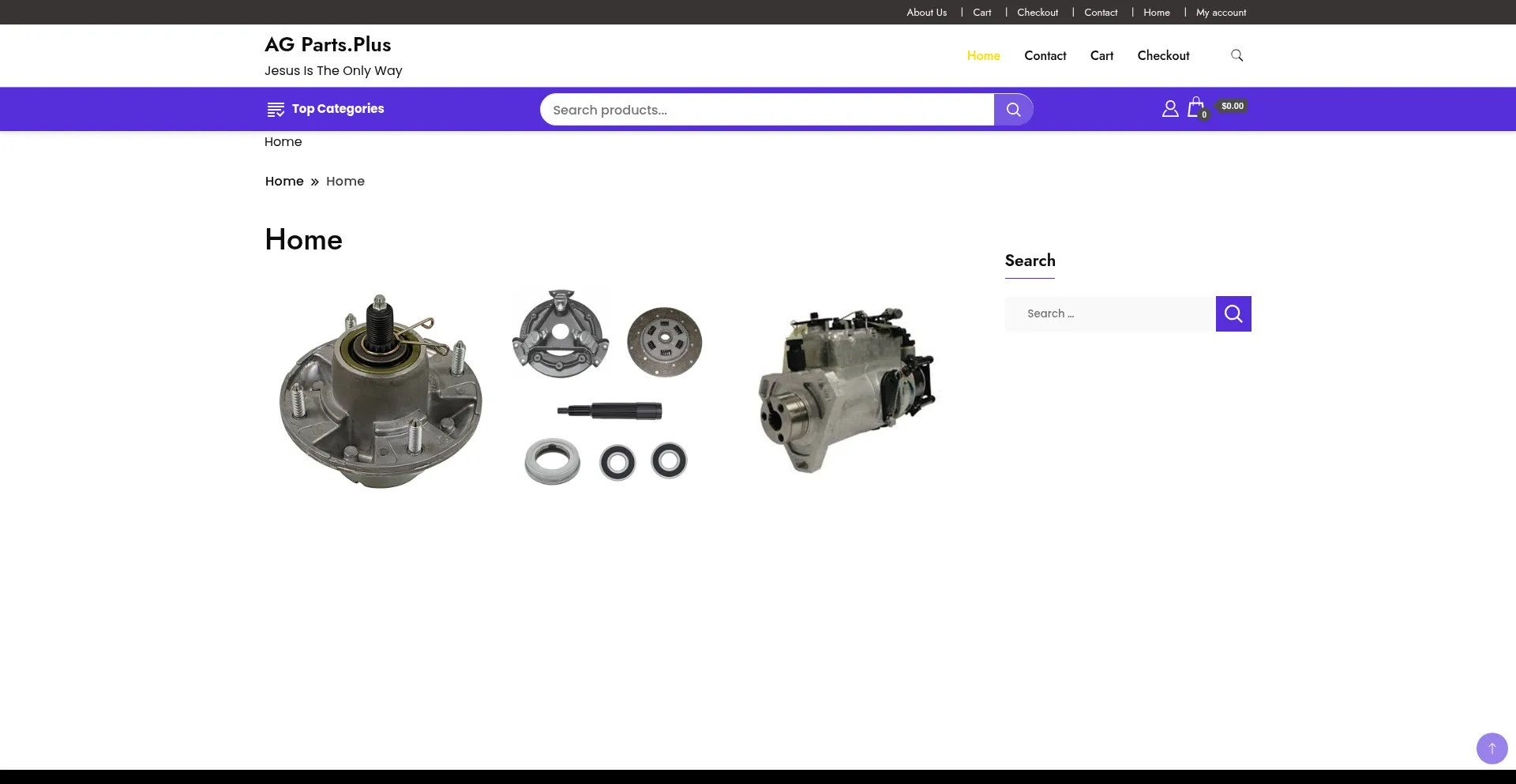Focus the sidebar Search input field
This screenshot has height=784, width=1516.
click(1110, 313)
